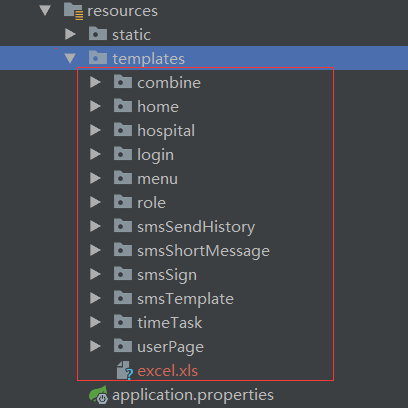Click the Spring application.properties leaf icon
408x408 pixels.
98,394
